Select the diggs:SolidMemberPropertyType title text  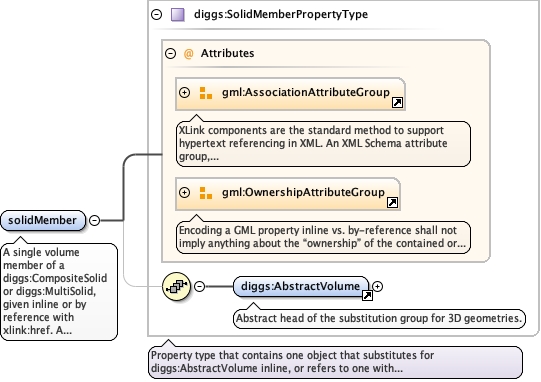(x=281, y=14)
